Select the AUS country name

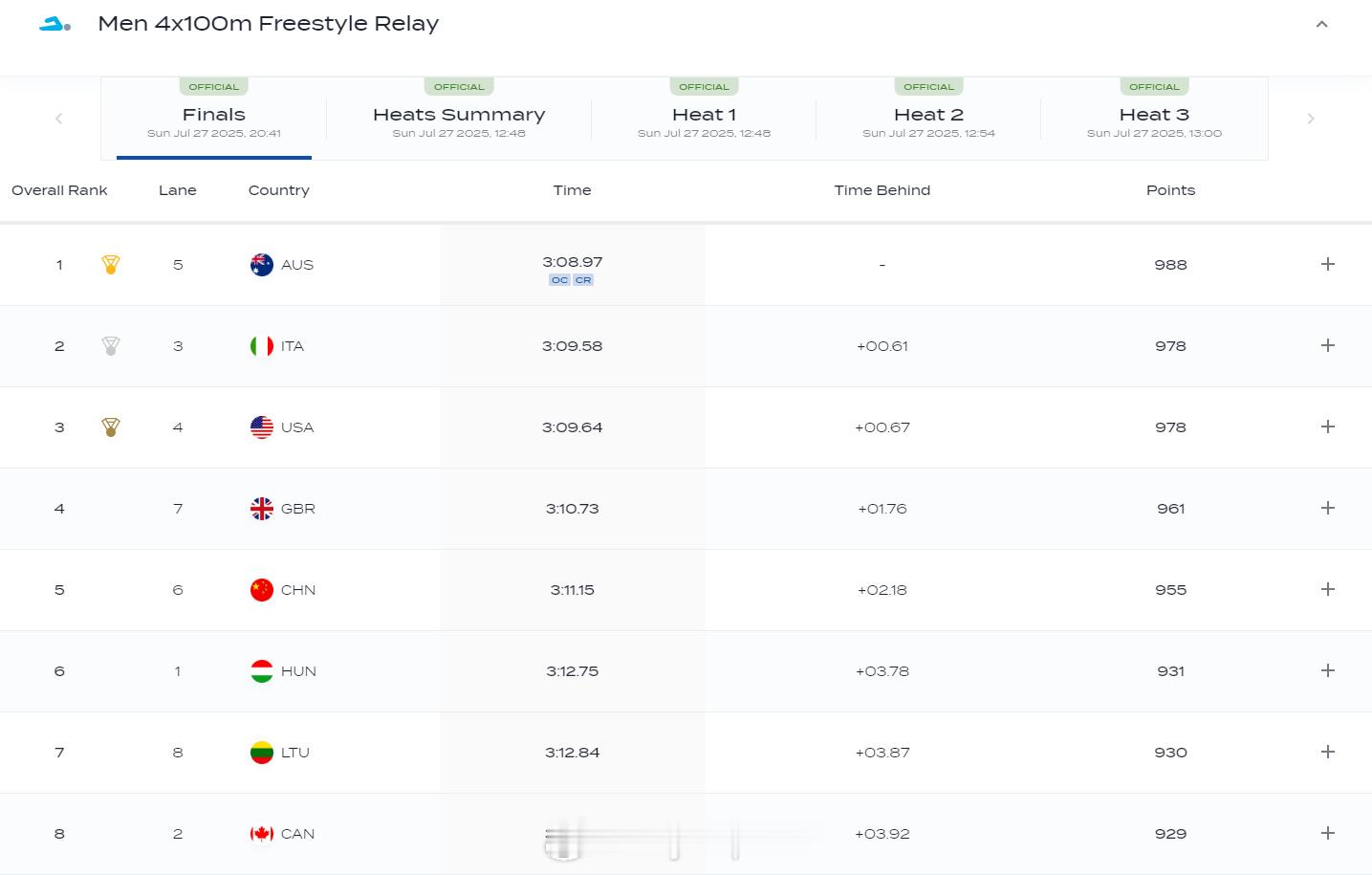pos(297,265)
